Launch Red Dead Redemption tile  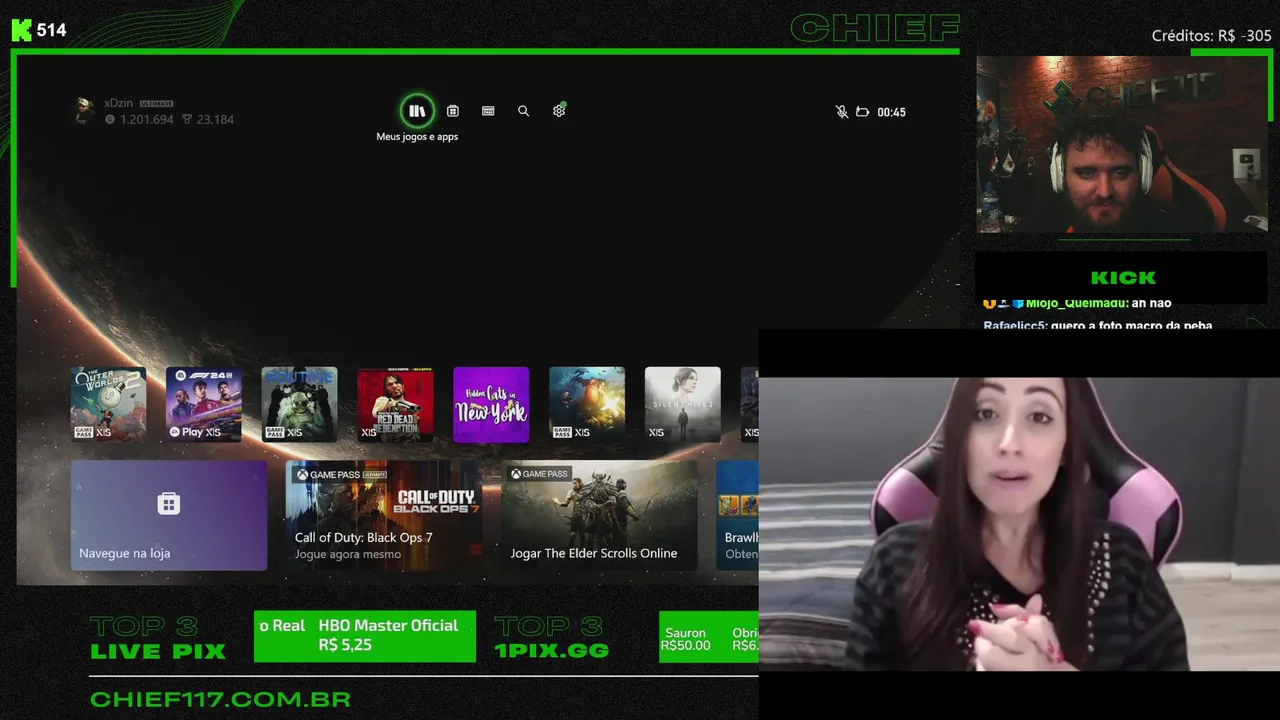point(396,404)
